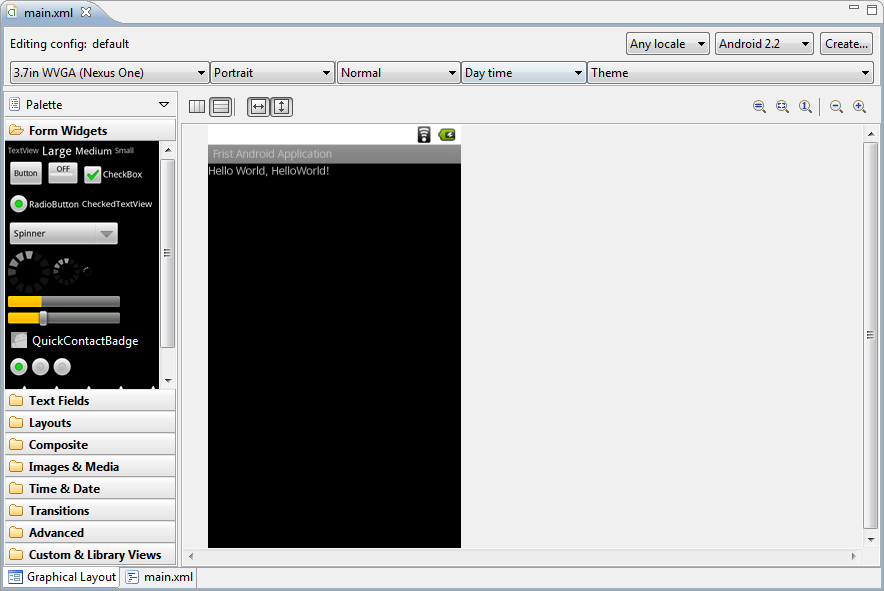
Task: Select the medium ProgressBar spinner widget
Action: click(x=67, y=271)
